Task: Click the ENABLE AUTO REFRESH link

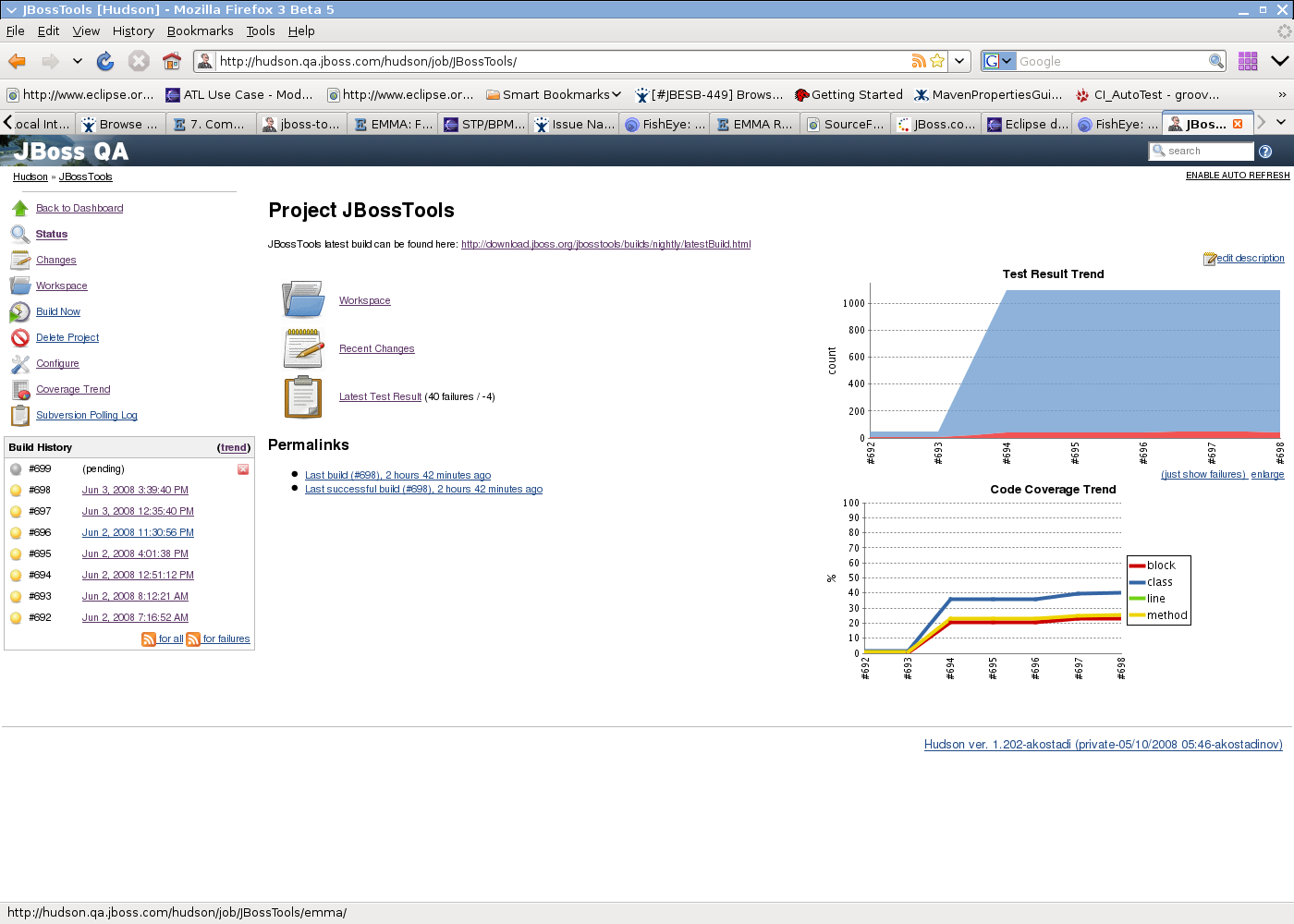Action: (x=1238, y=176)
